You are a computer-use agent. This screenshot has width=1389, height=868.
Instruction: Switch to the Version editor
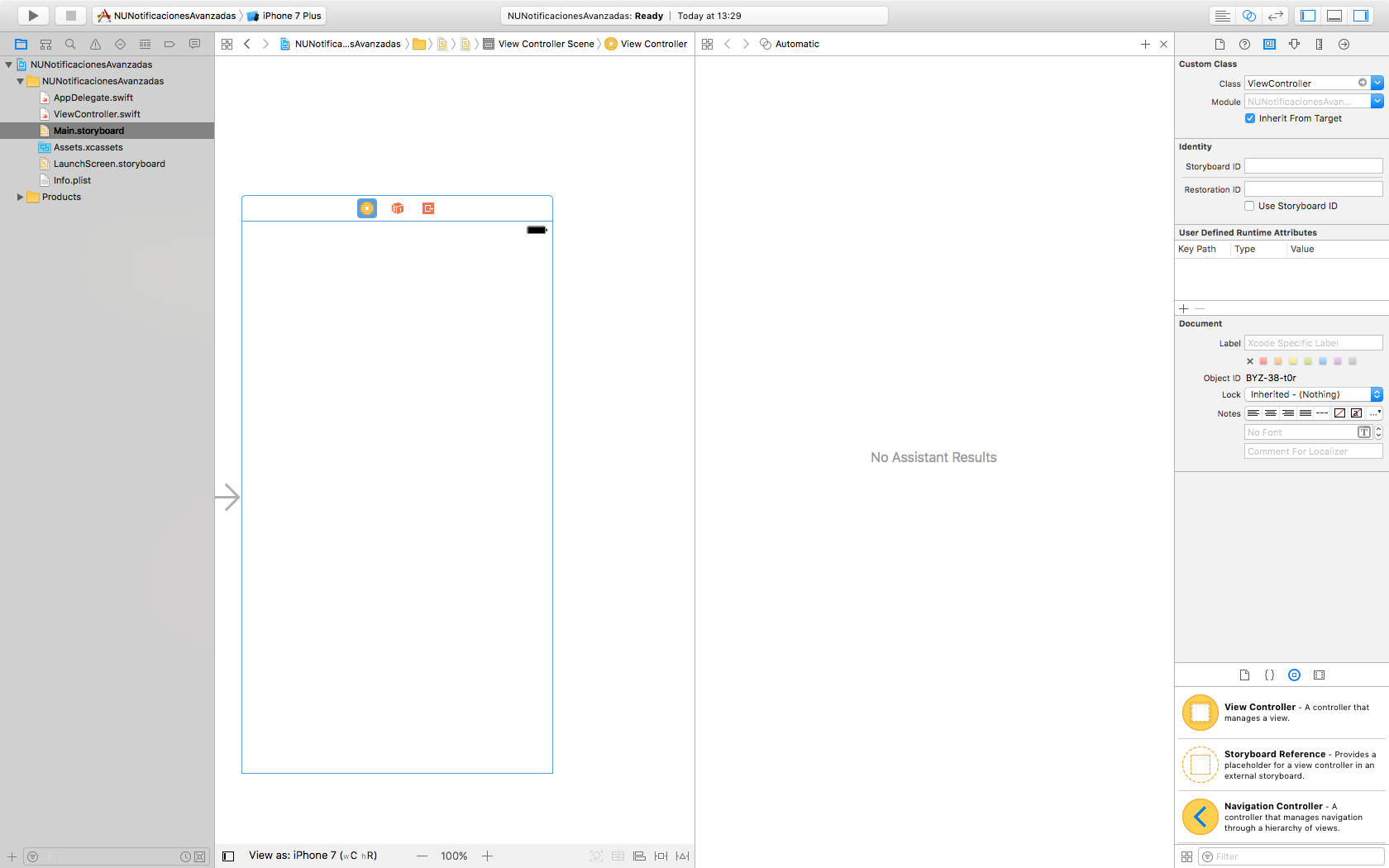(1276, 16)
